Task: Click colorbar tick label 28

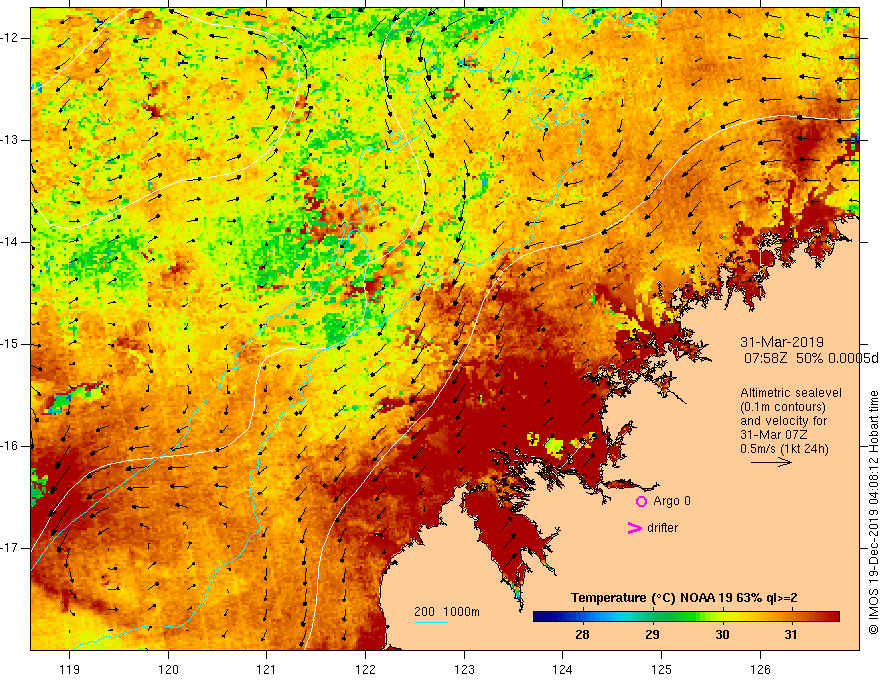Action: click(x=582, y=635)
